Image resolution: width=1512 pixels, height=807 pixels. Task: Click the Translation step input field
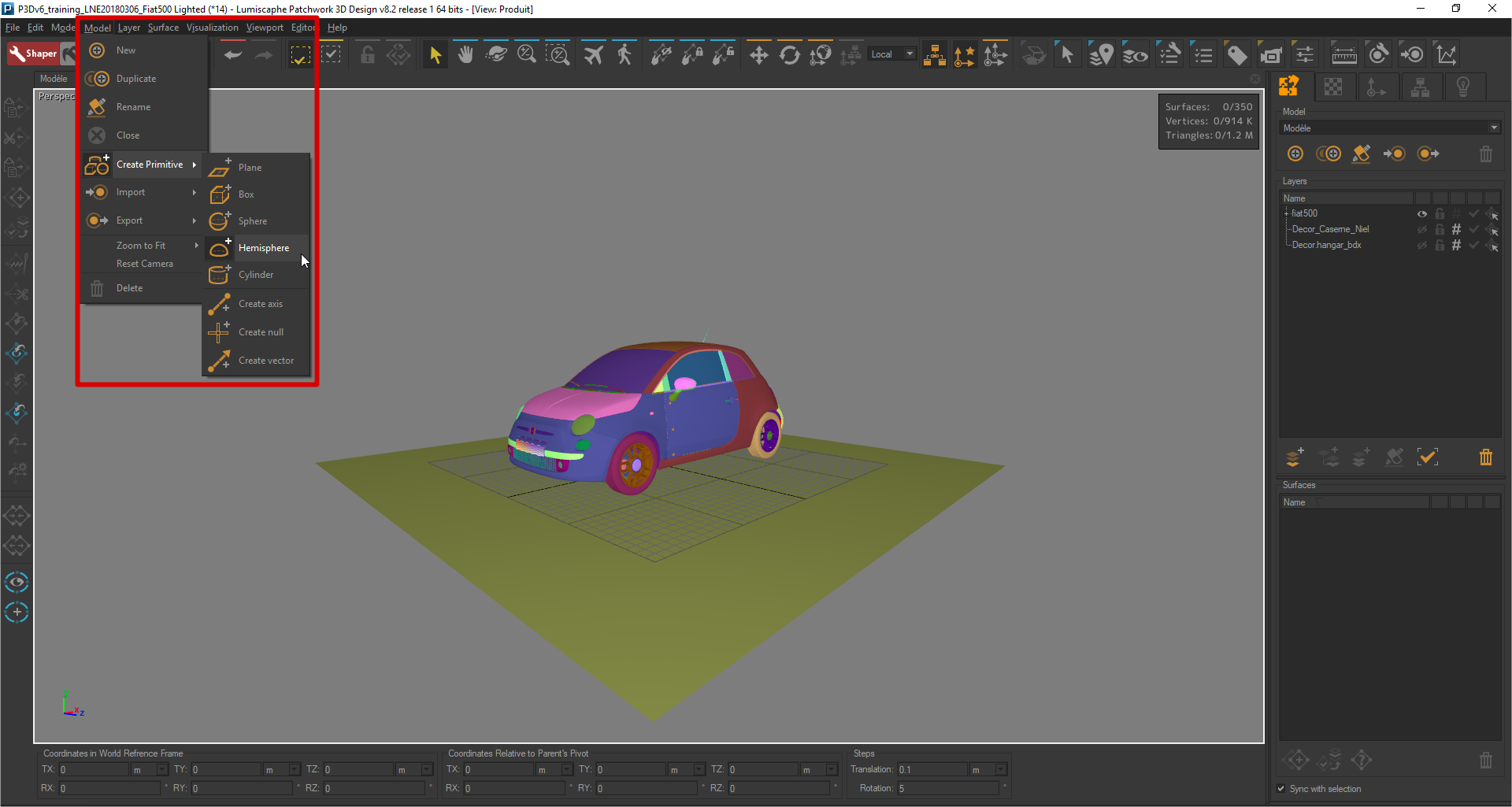932,769
